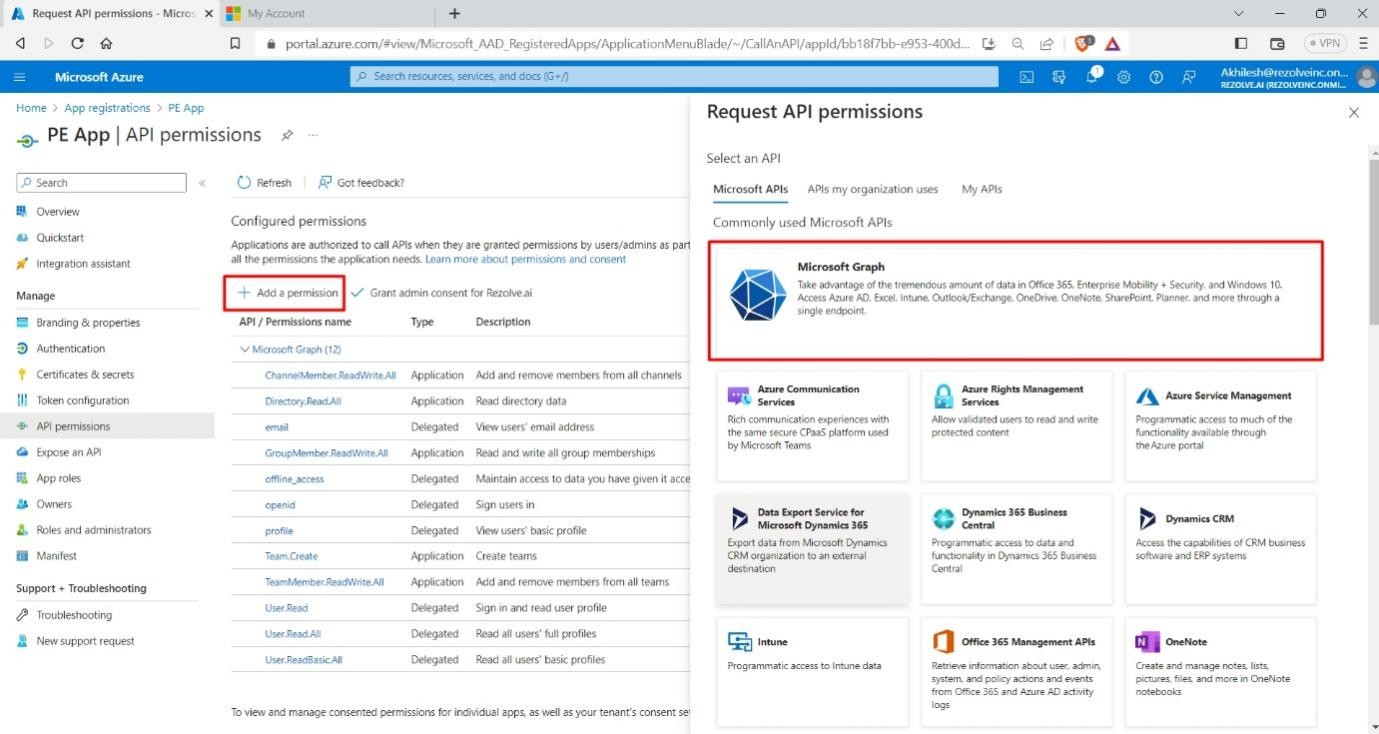Select the Azure Rights Management Services card
Screen dimensions: 1379x734
click(x=1016, y=426)
